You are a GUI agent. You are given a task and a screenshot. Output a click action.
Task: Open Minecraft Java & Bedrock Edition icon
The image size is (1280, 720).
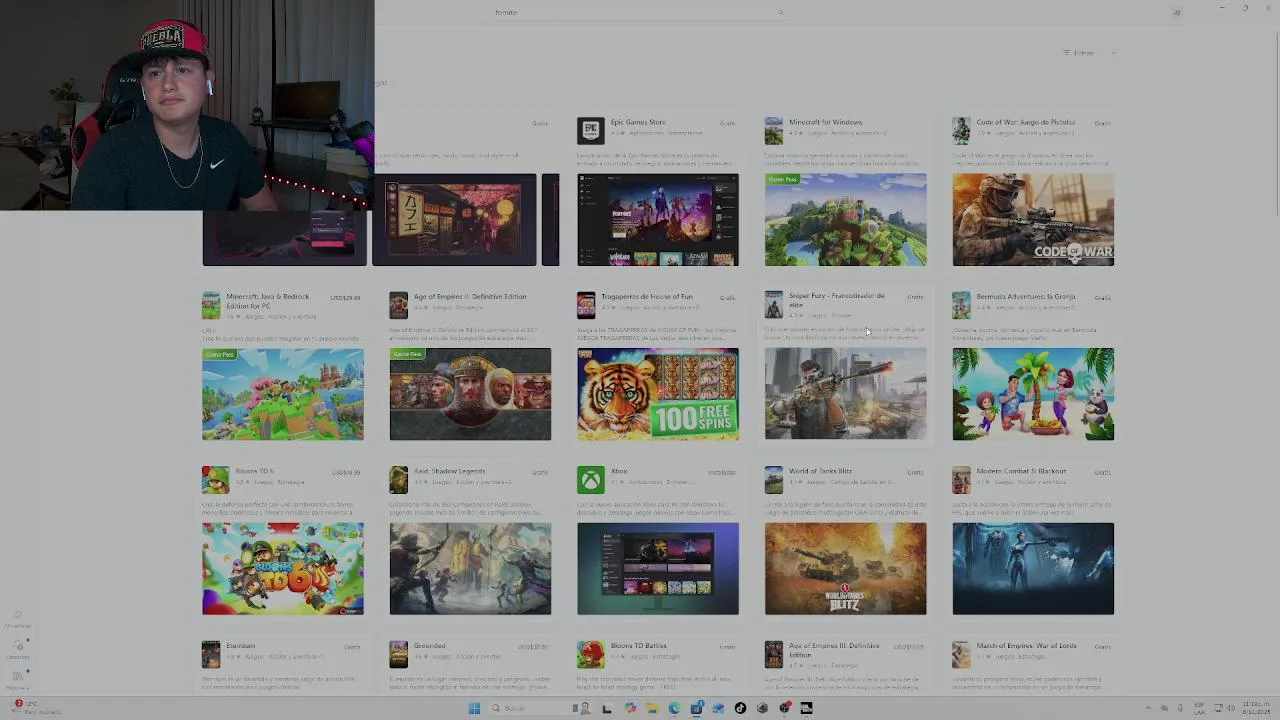coord(211,305)
